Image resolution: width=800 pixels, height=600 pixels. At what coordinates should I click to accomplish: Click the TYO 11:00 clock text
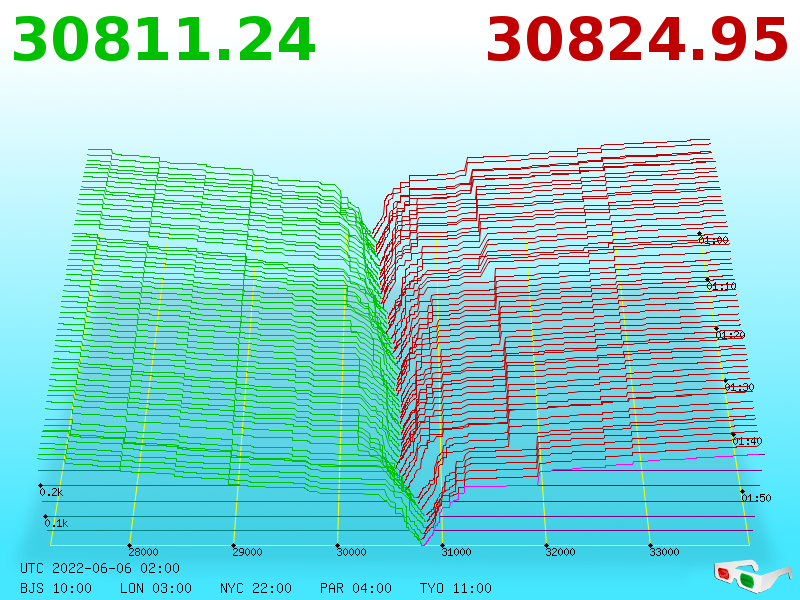pyautogui.click(x=456, y=588)
